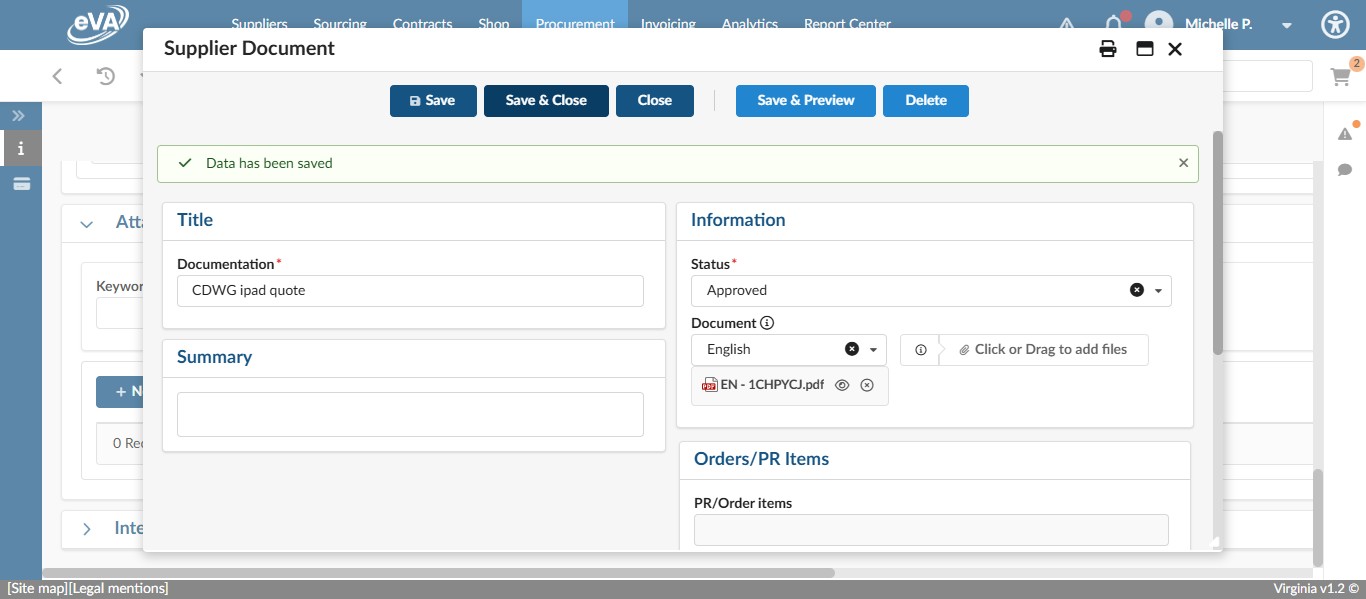Preview the attached PDF with eye icon
Screen dimensions: 1366x599
[x=842, y=385]
